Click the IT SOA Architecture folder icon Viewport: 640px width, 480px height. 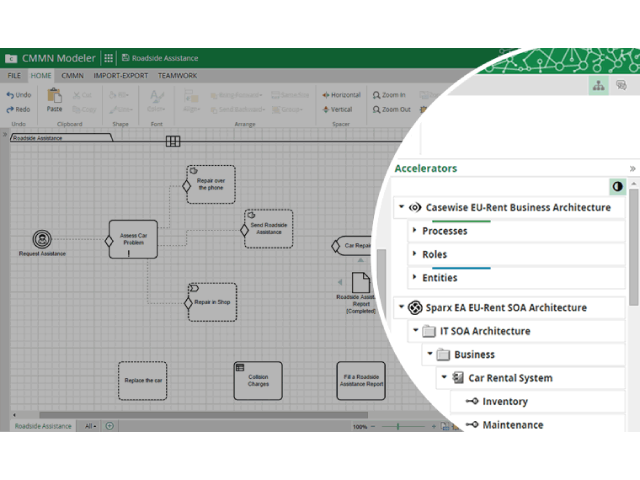pos(429,331)
